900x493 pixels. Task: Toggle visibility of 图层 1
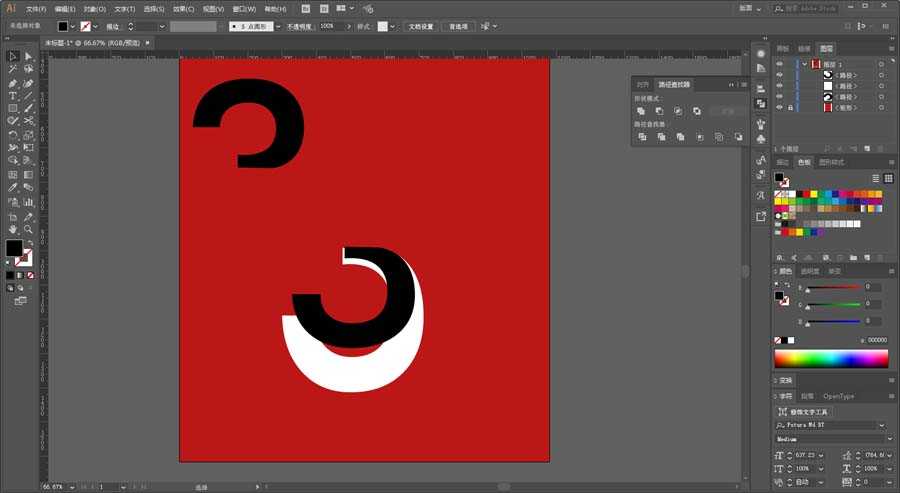[x=779, y=64]
